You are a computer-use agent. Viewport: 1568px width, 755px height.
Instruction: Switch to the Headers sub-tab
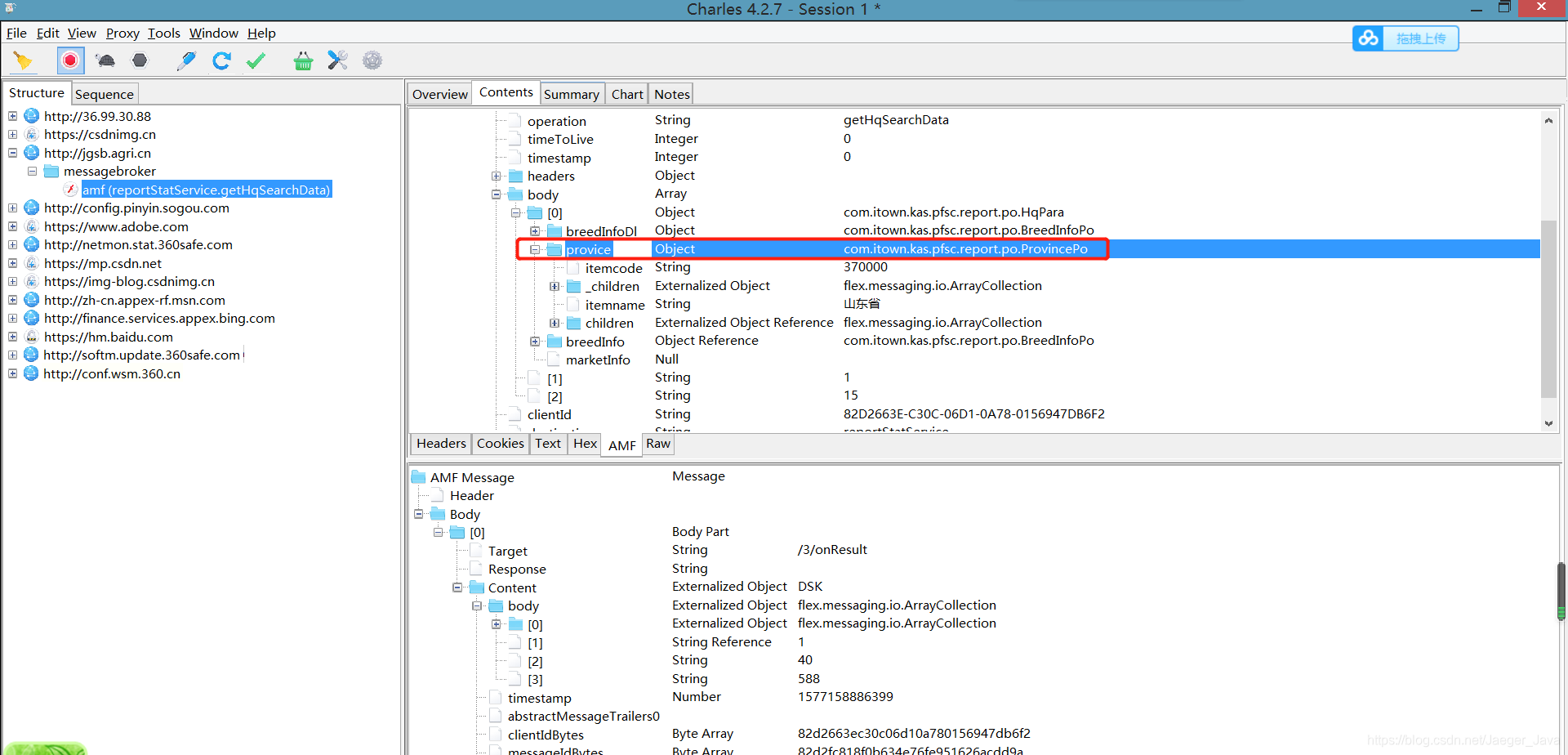[x=441, y=444]
